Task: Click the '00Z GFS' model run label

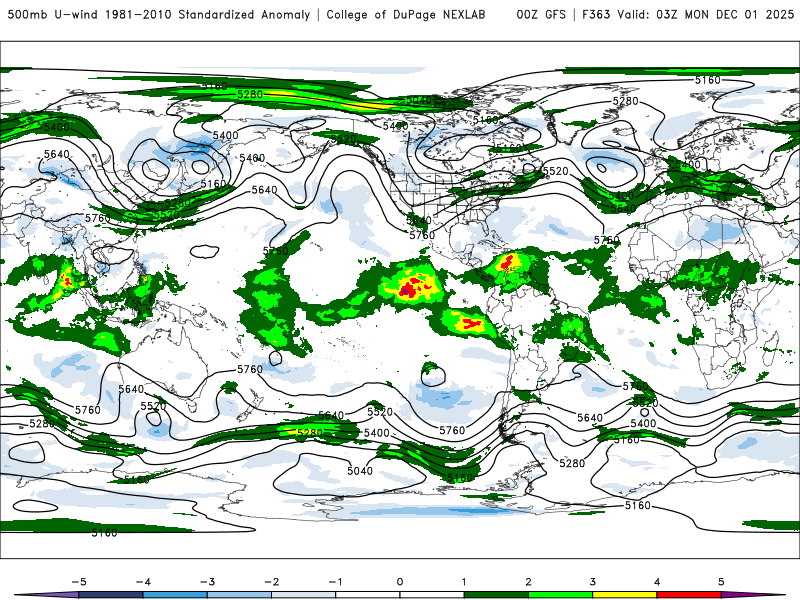Action: tap(541, 15)
